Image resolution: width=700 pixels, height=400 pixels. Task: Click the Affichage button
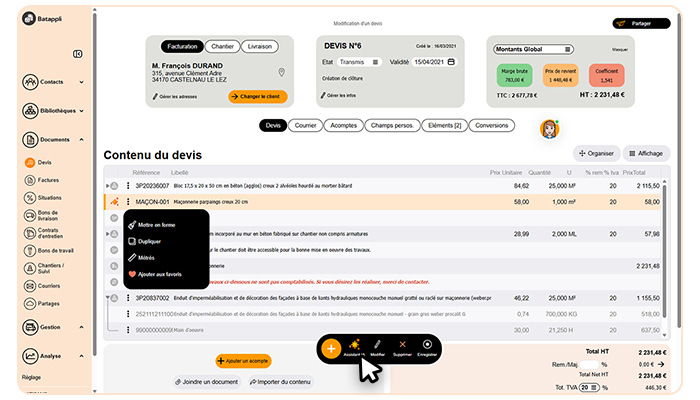point(646,154)
